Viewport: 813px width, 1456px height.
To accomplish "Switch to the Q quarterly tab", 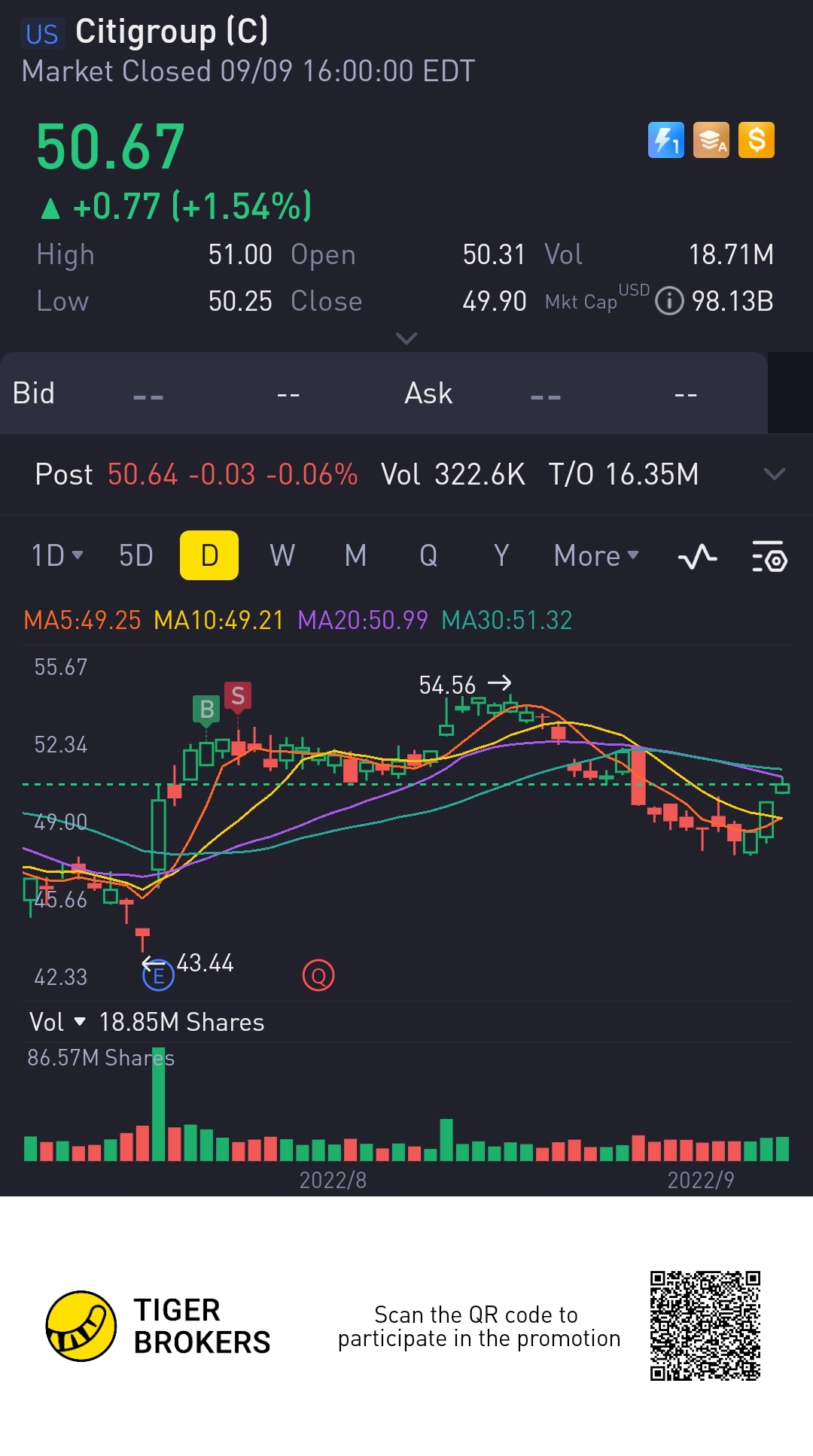I will tap(428, 555).
